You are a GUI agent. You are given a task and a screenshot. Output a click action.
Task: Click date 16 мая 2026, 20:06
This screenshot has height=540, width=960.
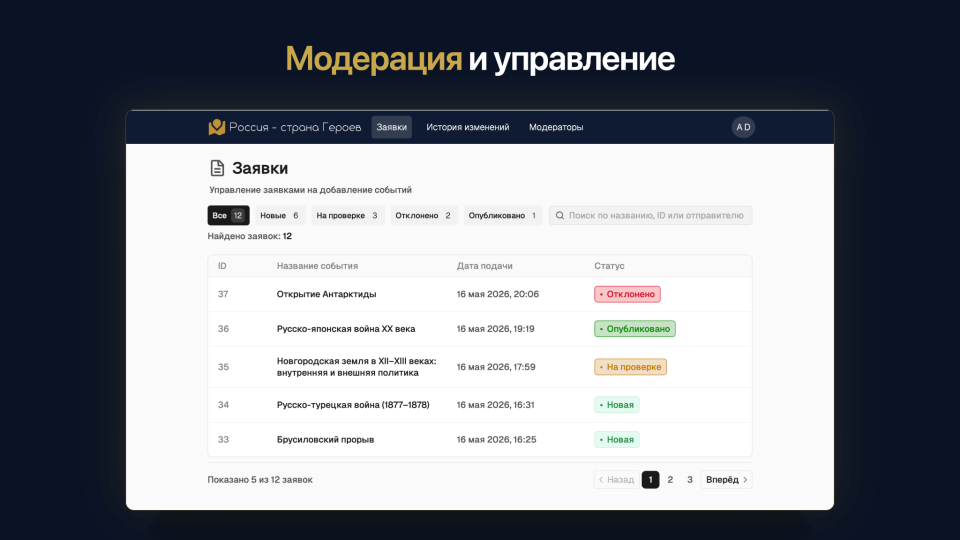pyautogui.click(x=498, y=294)
